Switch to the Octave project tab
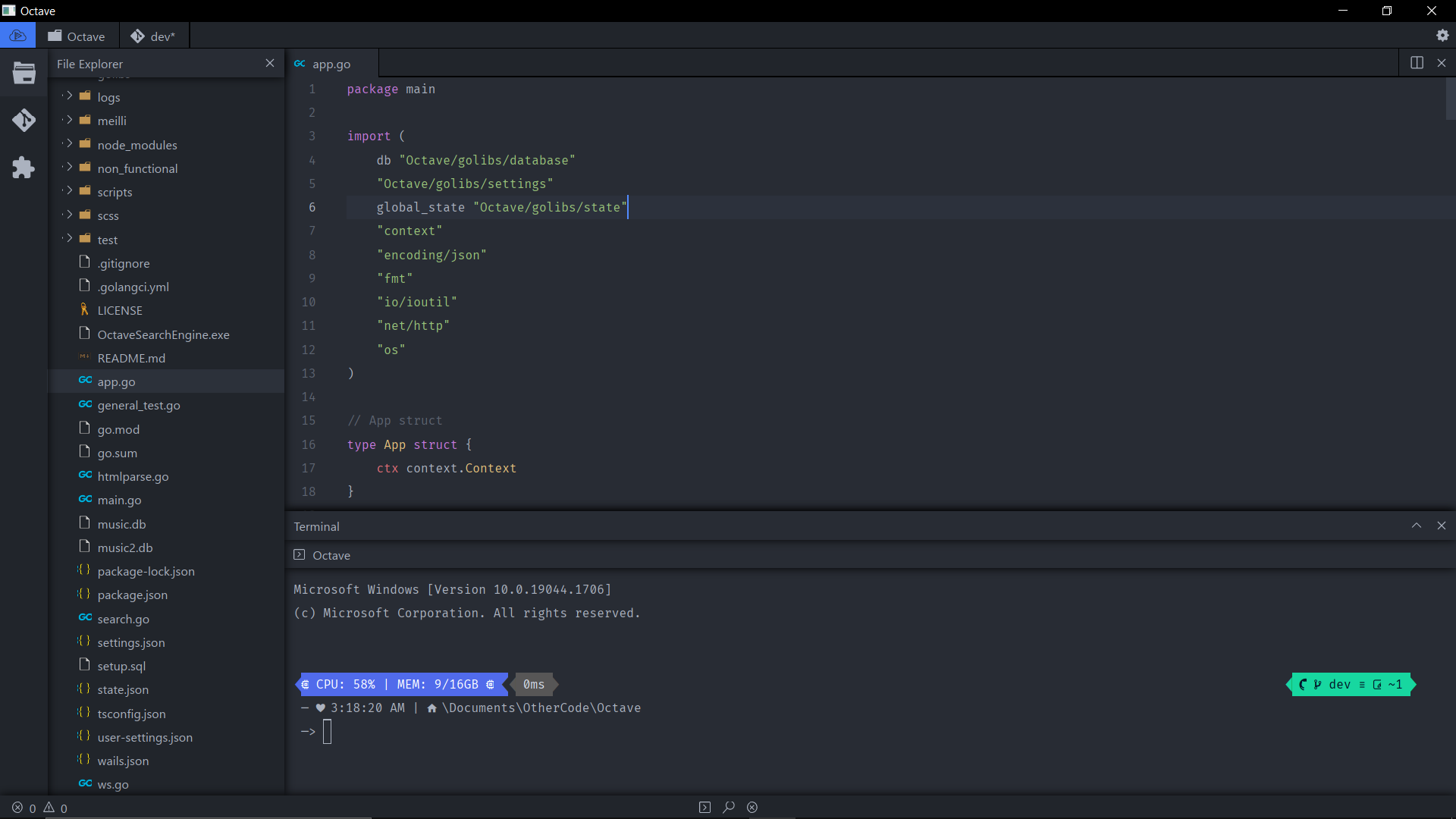Screen dimensions: 1456x819 [x=77, y=36]
